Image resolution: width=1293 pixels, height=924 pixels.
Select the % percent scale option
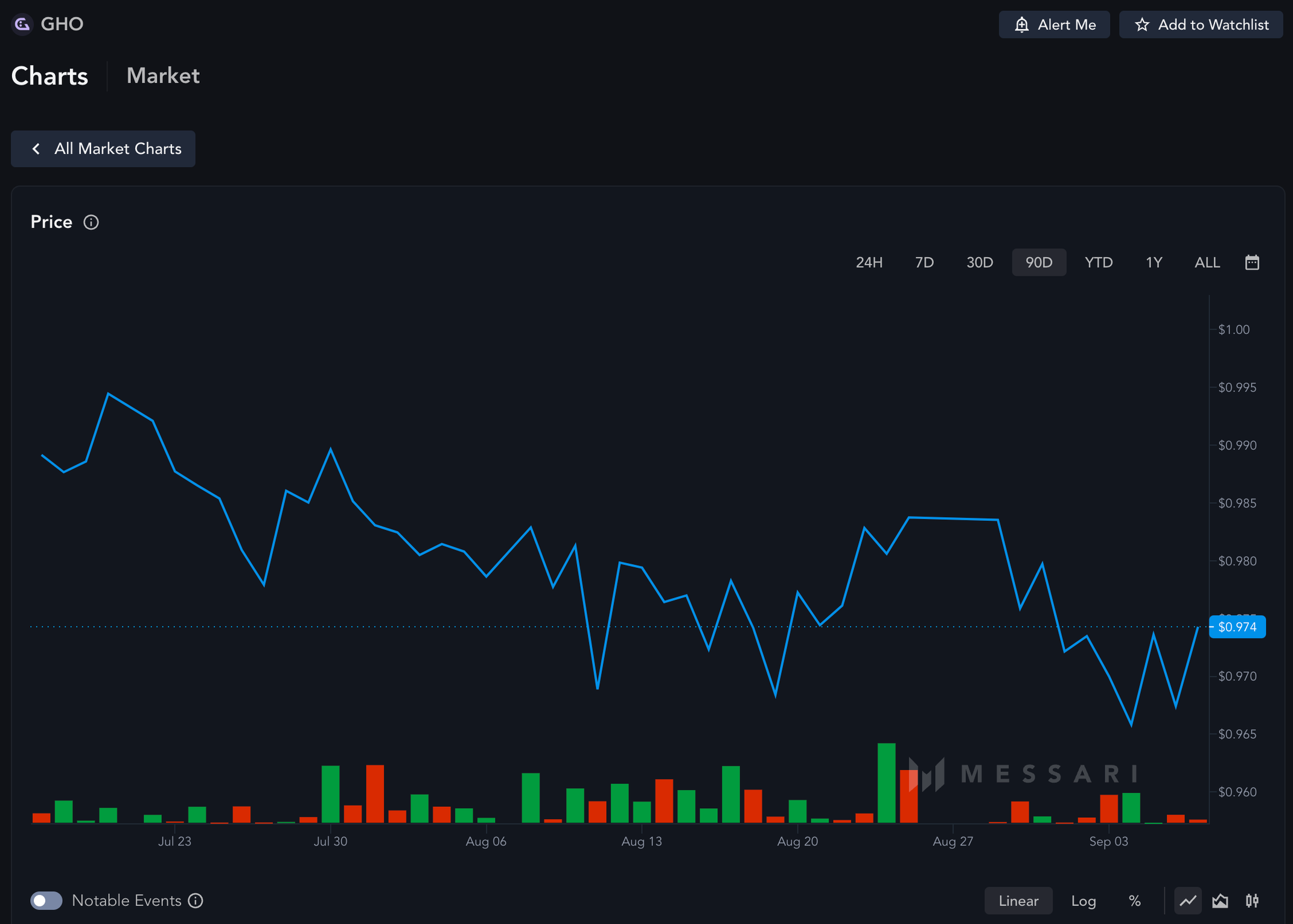coord(1134,900)
